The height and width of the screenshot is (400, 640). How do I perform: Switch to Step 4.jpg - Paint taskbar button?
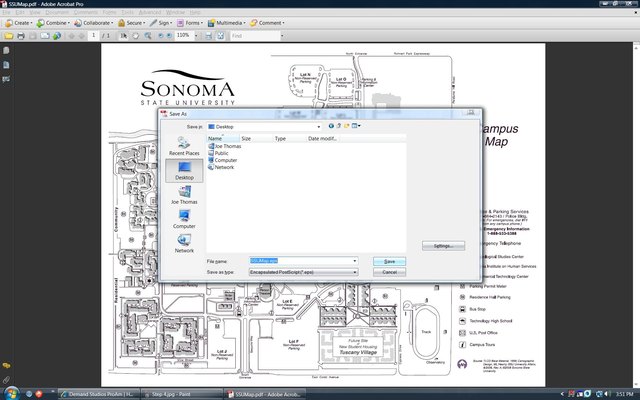click(x=182, y=394)
